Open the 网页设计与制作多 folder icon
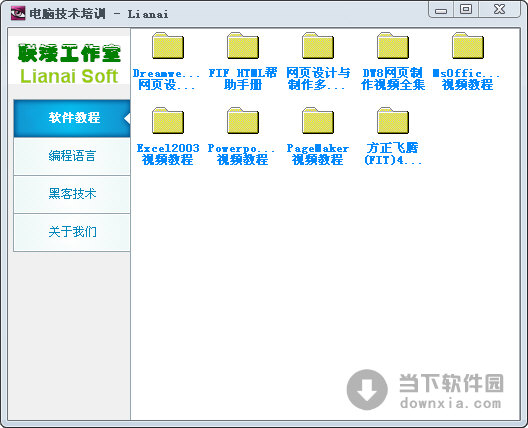The height and width of the screenshot is (428, 528). [x=318, y=46]
